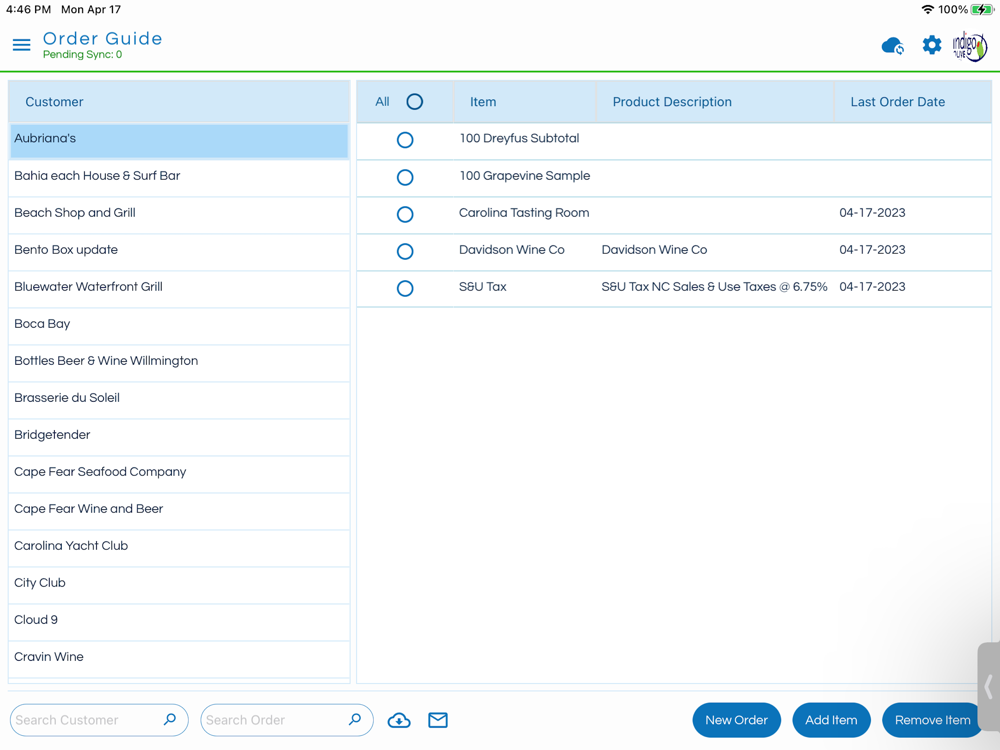This screenshot has width=1000, height=750.
Task: Select customer Brasserie du Soleil
Action: click(179, 400)
